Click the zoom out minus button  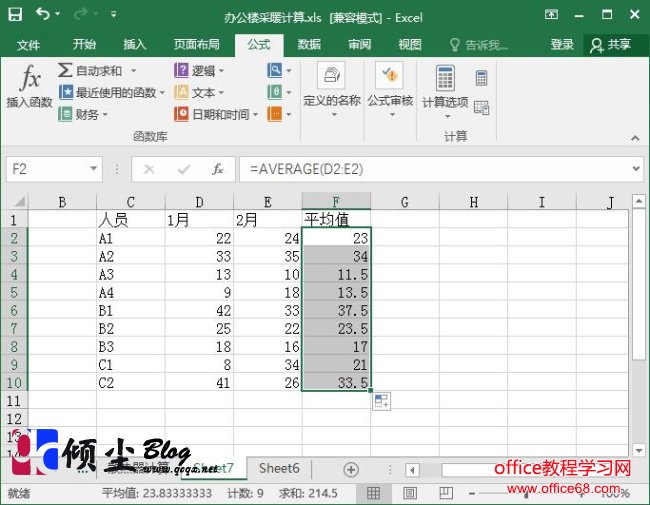pos(472,493)
